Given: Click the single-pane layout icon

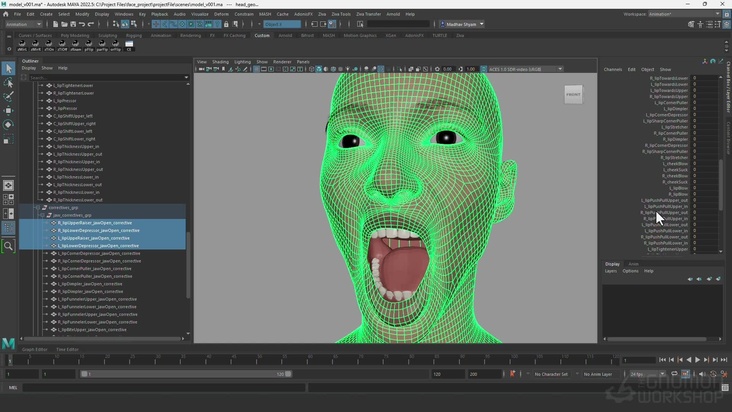Looking at the screenshot, I should tap(8, 186).
